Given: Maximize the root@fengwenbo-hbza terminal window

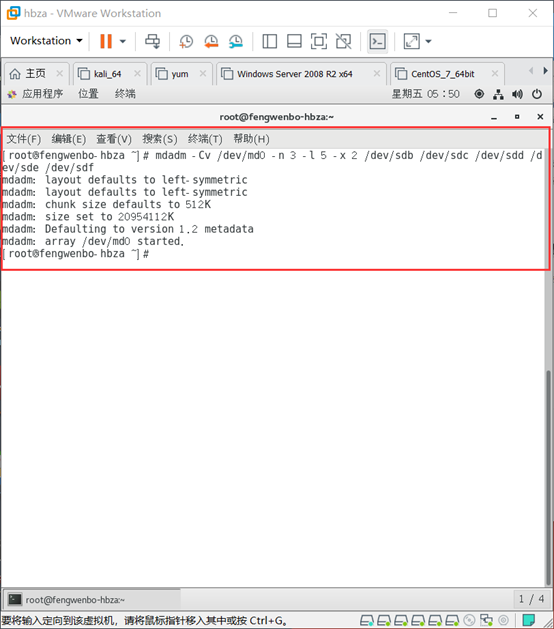Looking at the screenshot, I should pos(517,117).
